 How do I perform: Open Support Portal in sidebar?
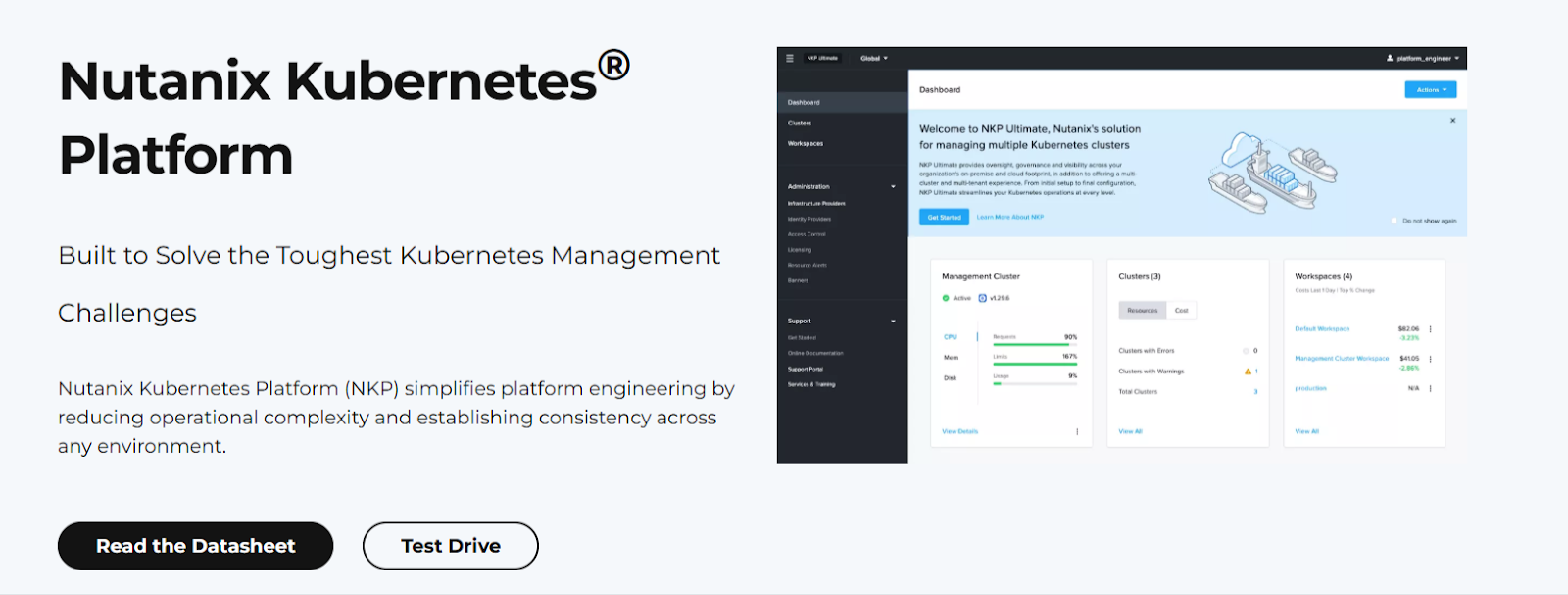point(806,369)
